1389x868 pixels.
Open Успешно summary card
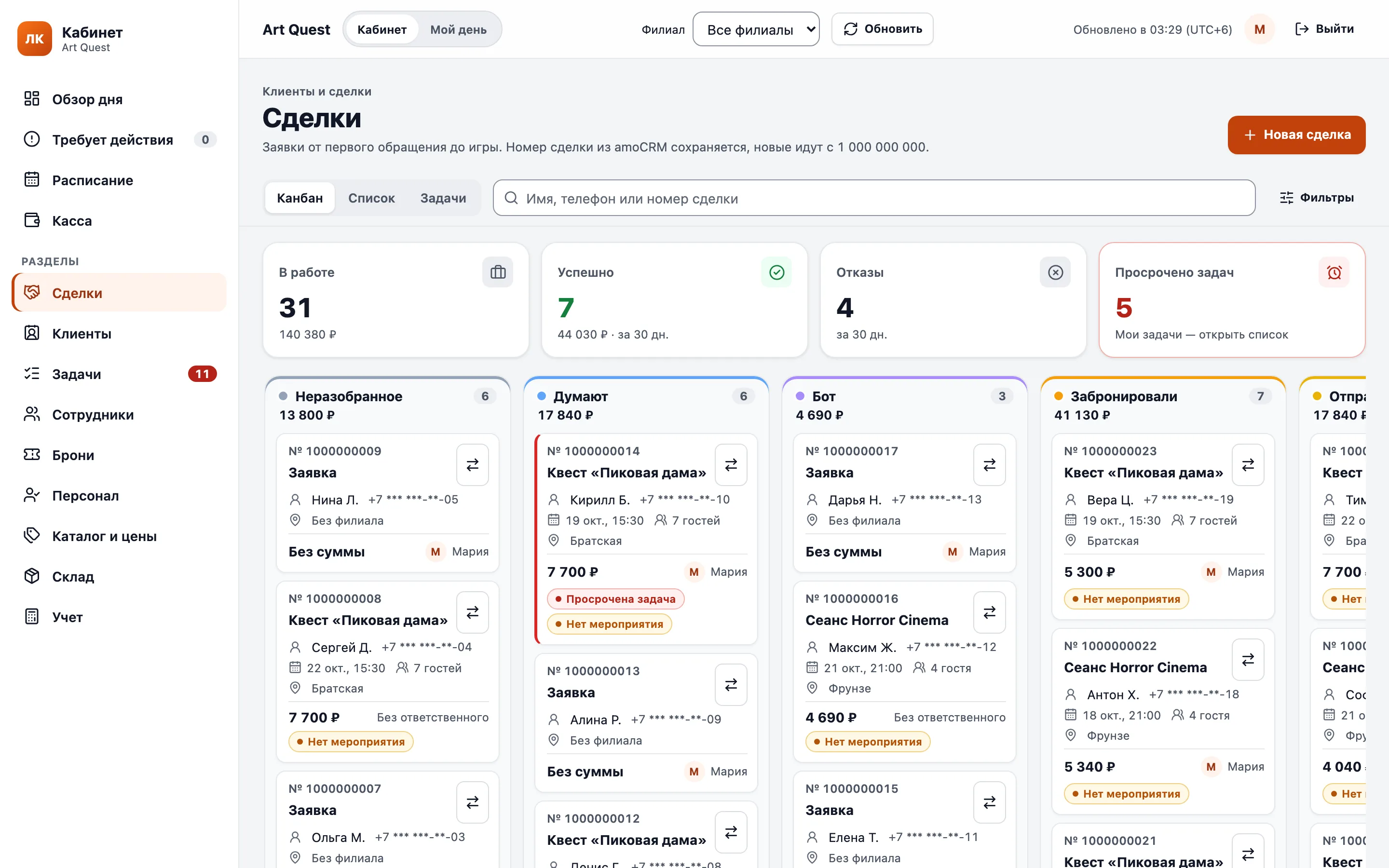[x=674, y=299]
